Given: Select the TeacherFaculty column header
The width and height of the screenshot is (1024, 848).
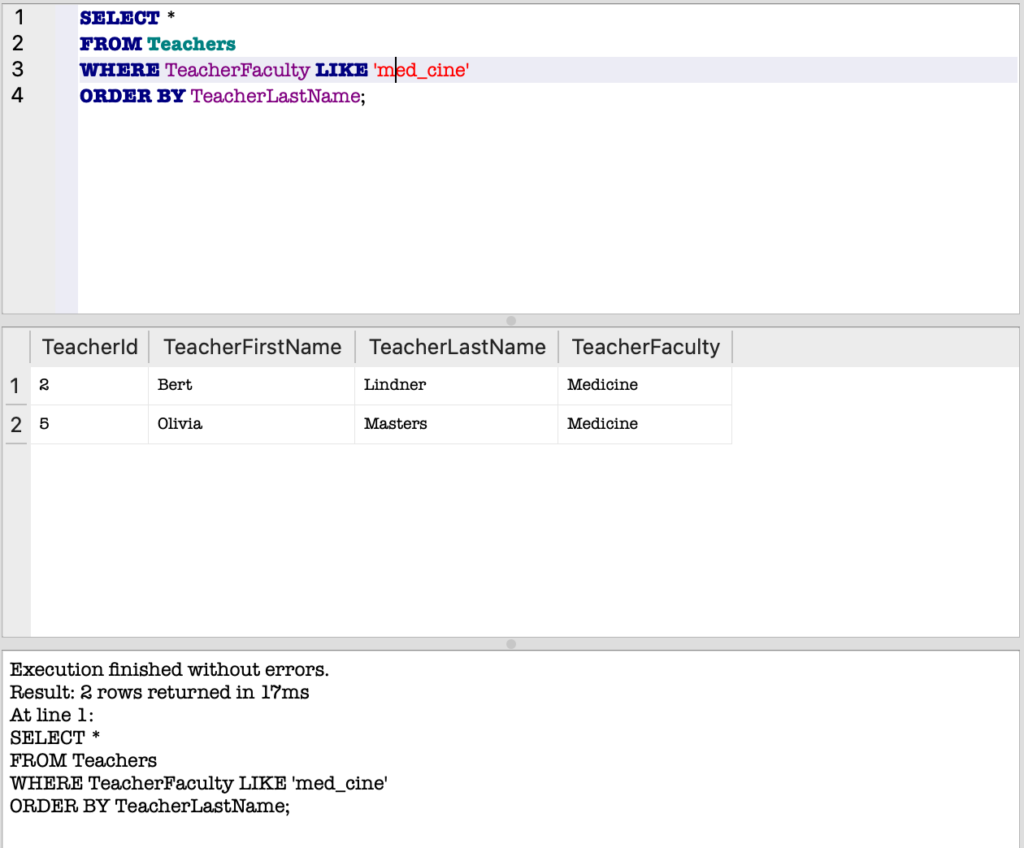Looking at the screenshot, I should pos(645,346).
